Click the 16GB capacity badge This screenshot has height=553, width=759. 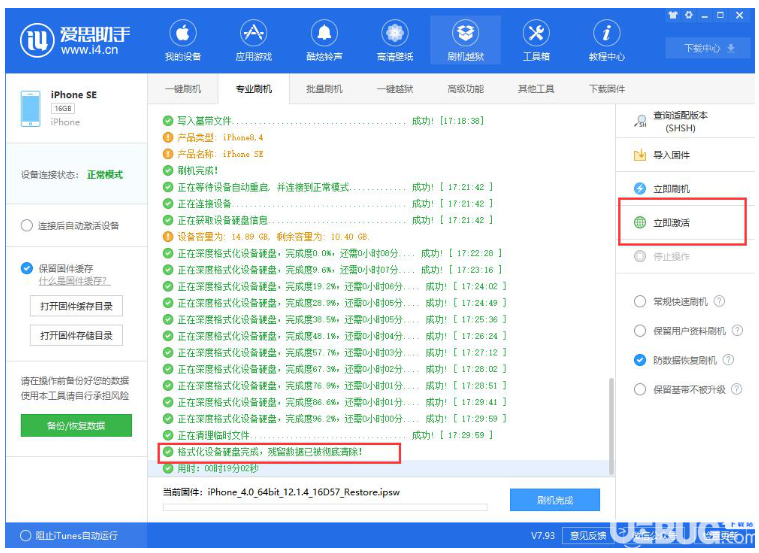click(63, 108)
